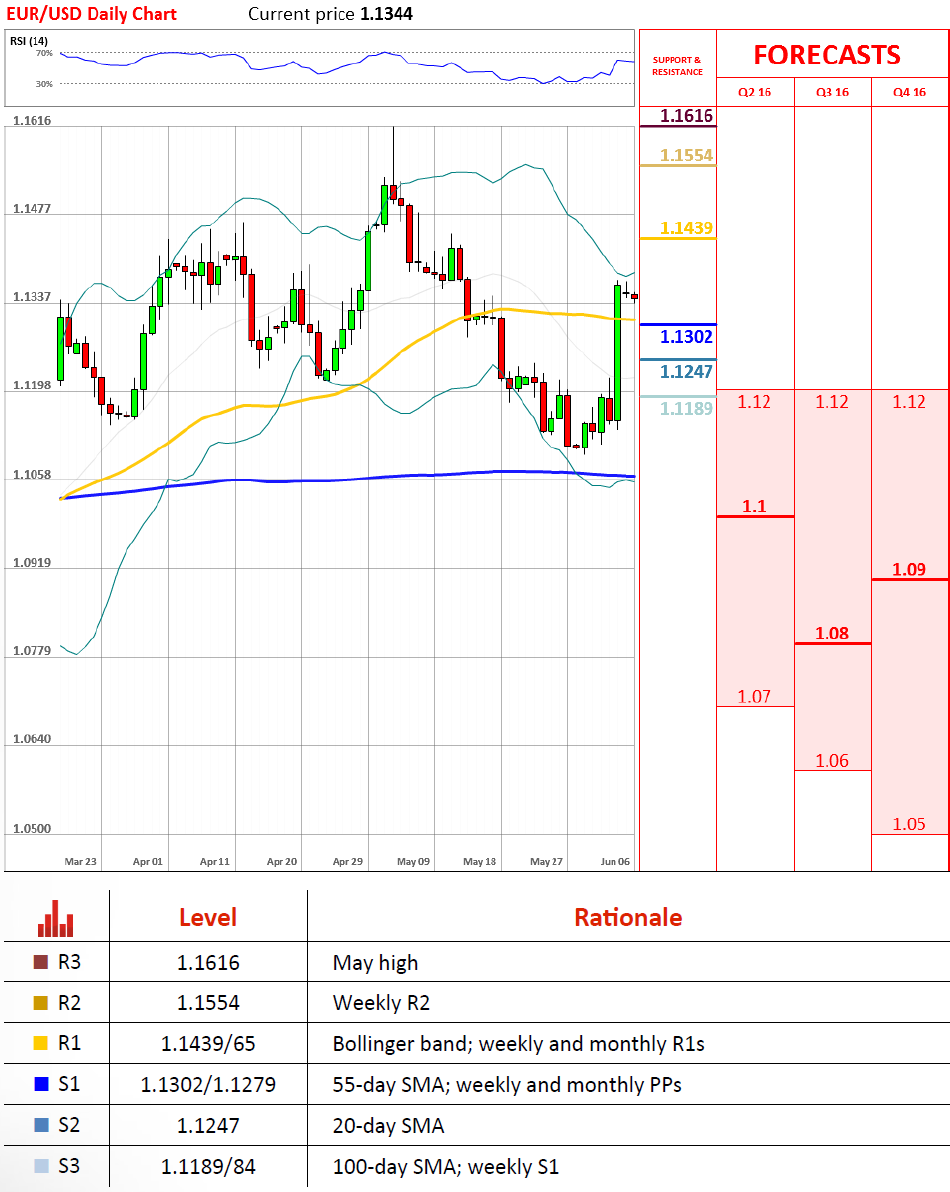Screen dimensions: 950x1192
Task: Click the red bar chart icon in table header
Action: pyautogui.click(x=55, y=918)
